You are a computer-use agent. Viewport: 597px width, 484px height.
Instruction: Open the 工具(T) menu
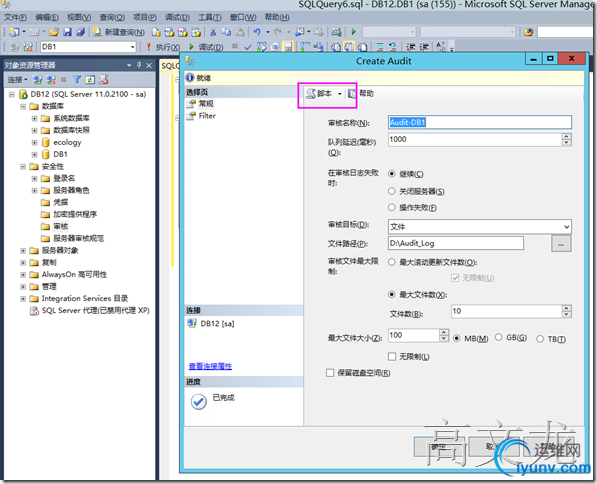210,17
